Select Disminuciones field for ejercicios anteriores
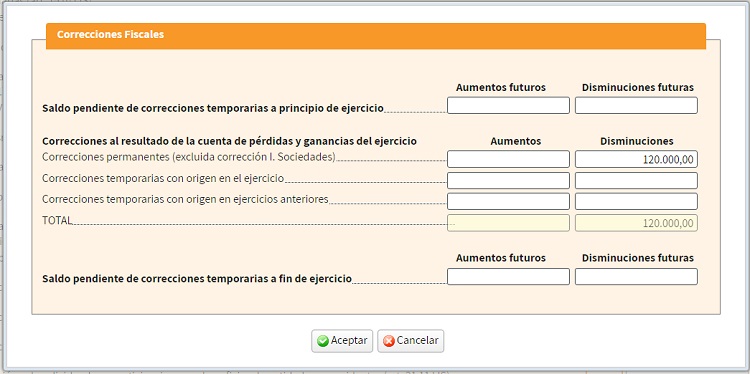 (x=636, y=201)
